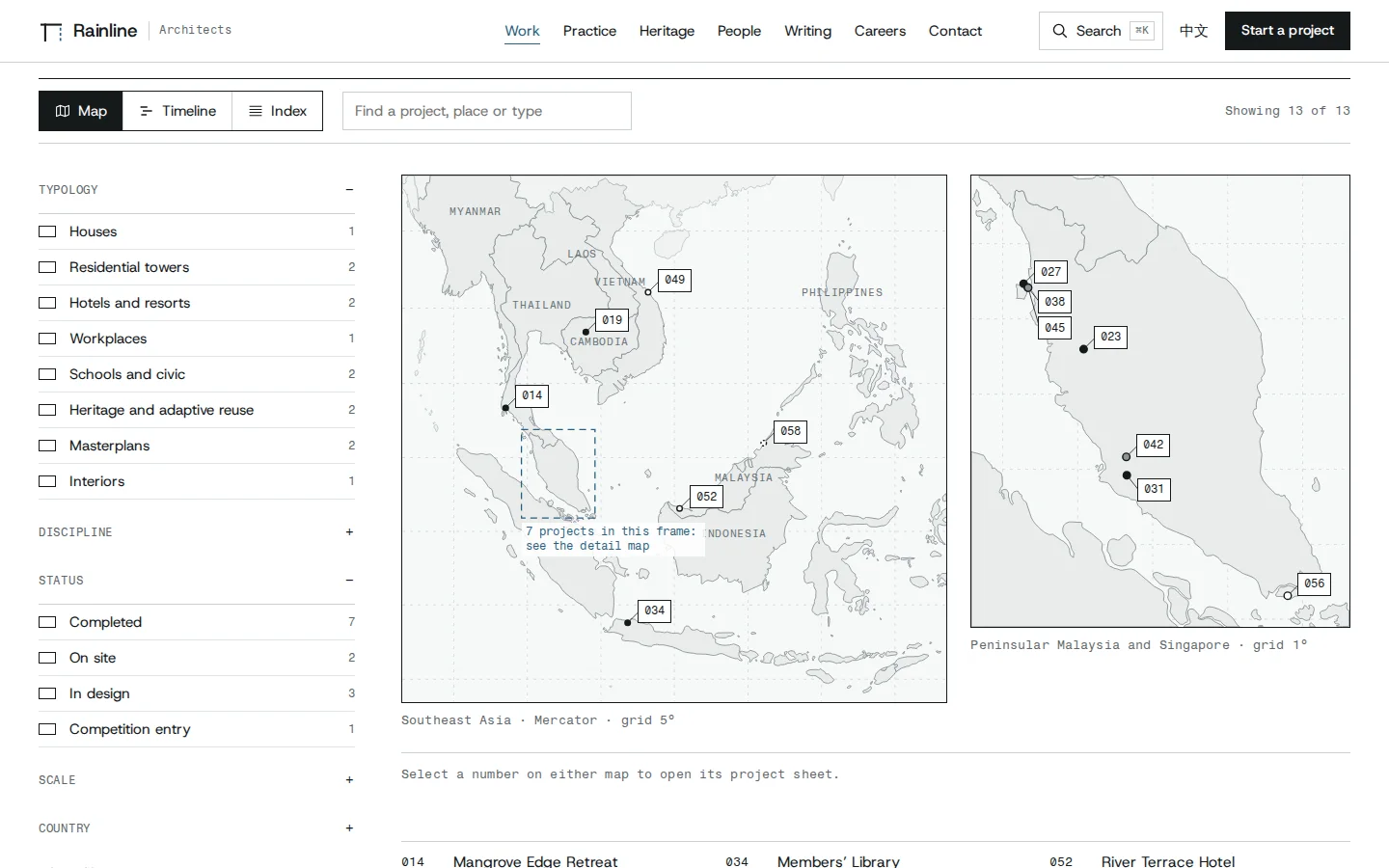Click the Search button with magnifier
The width and height of the screenshot is (1389, 868).
click(x=1101, y=31)
